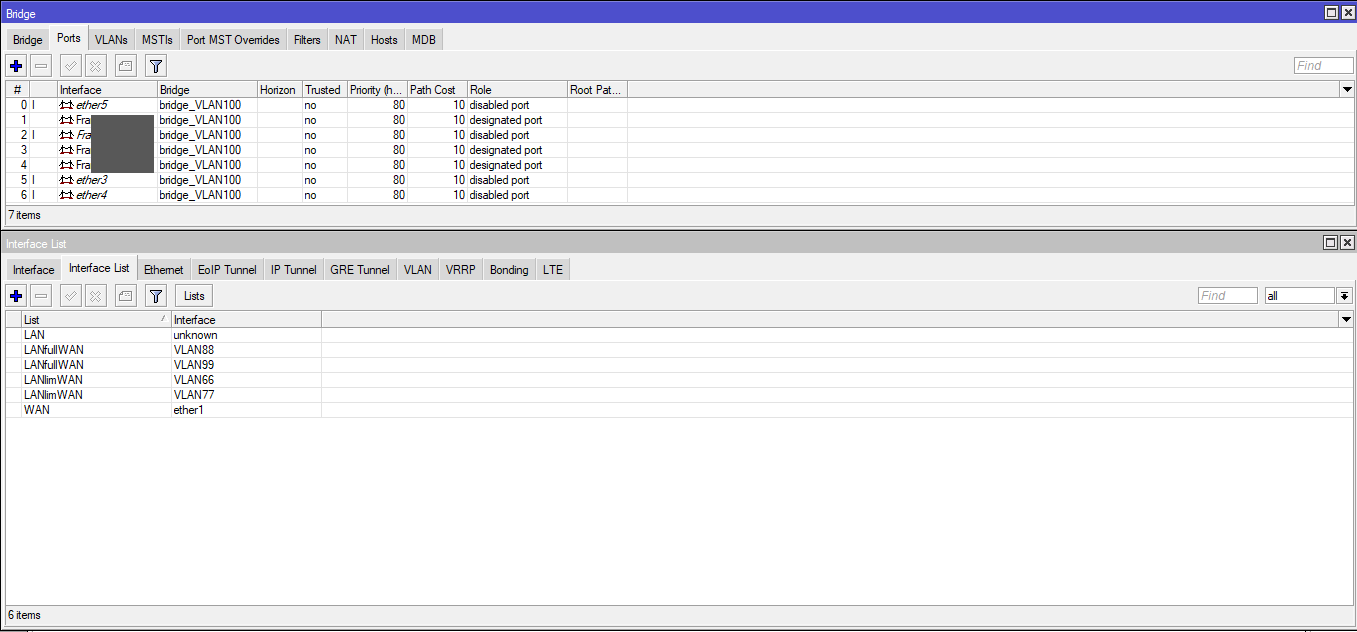Select the VLAN99 interface entry
The width and height of the screenshot is (1357, 632).
click(678, 365)
